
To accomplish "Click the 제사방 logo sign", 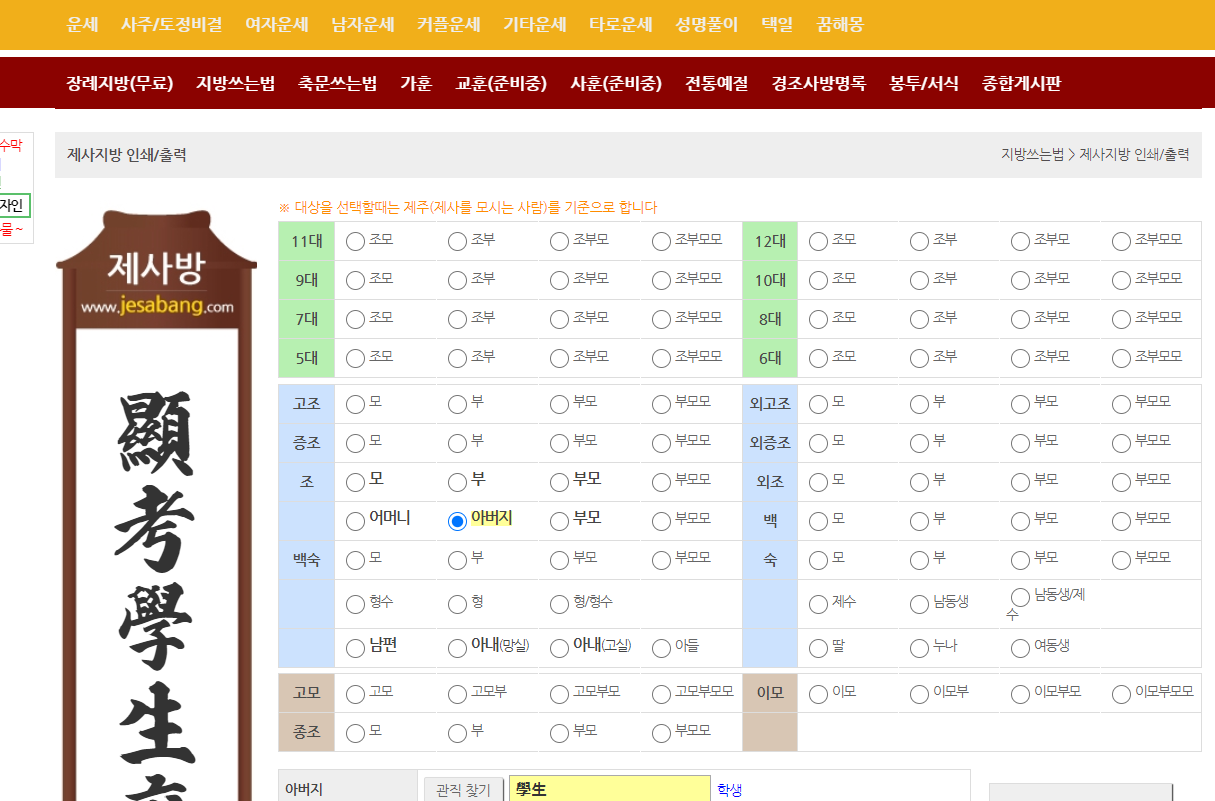I will [x=156, y=268].
